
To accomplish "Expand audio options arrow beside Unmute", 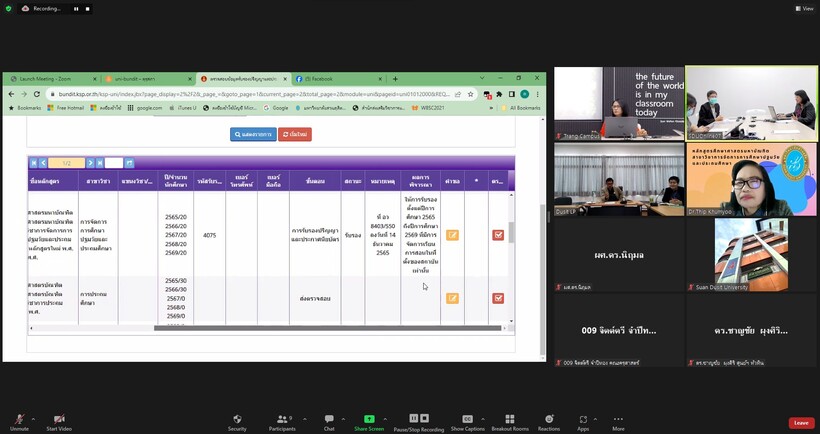I will click(33, 419).
